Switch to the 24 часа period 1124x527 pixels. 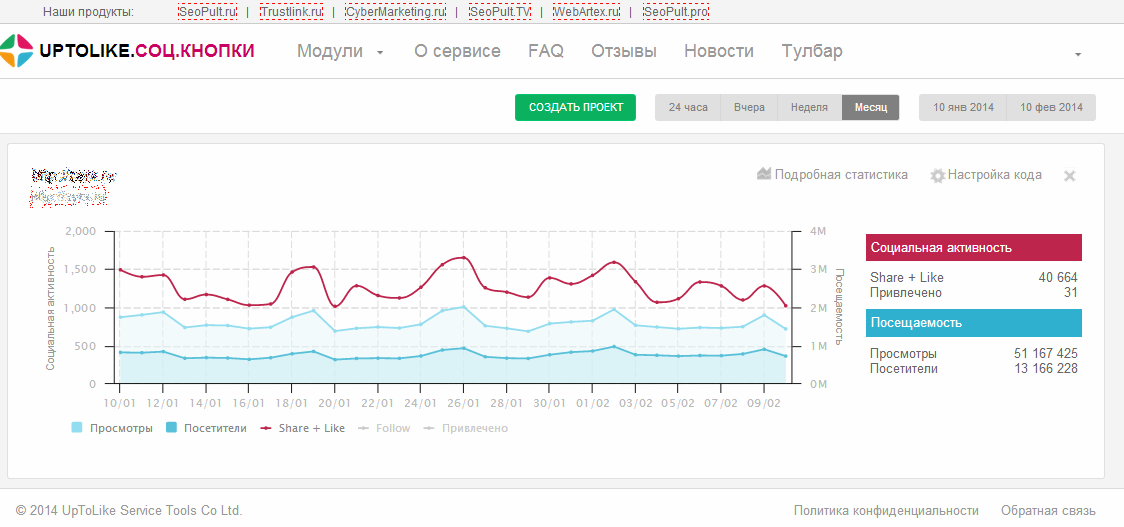point(688,107)
